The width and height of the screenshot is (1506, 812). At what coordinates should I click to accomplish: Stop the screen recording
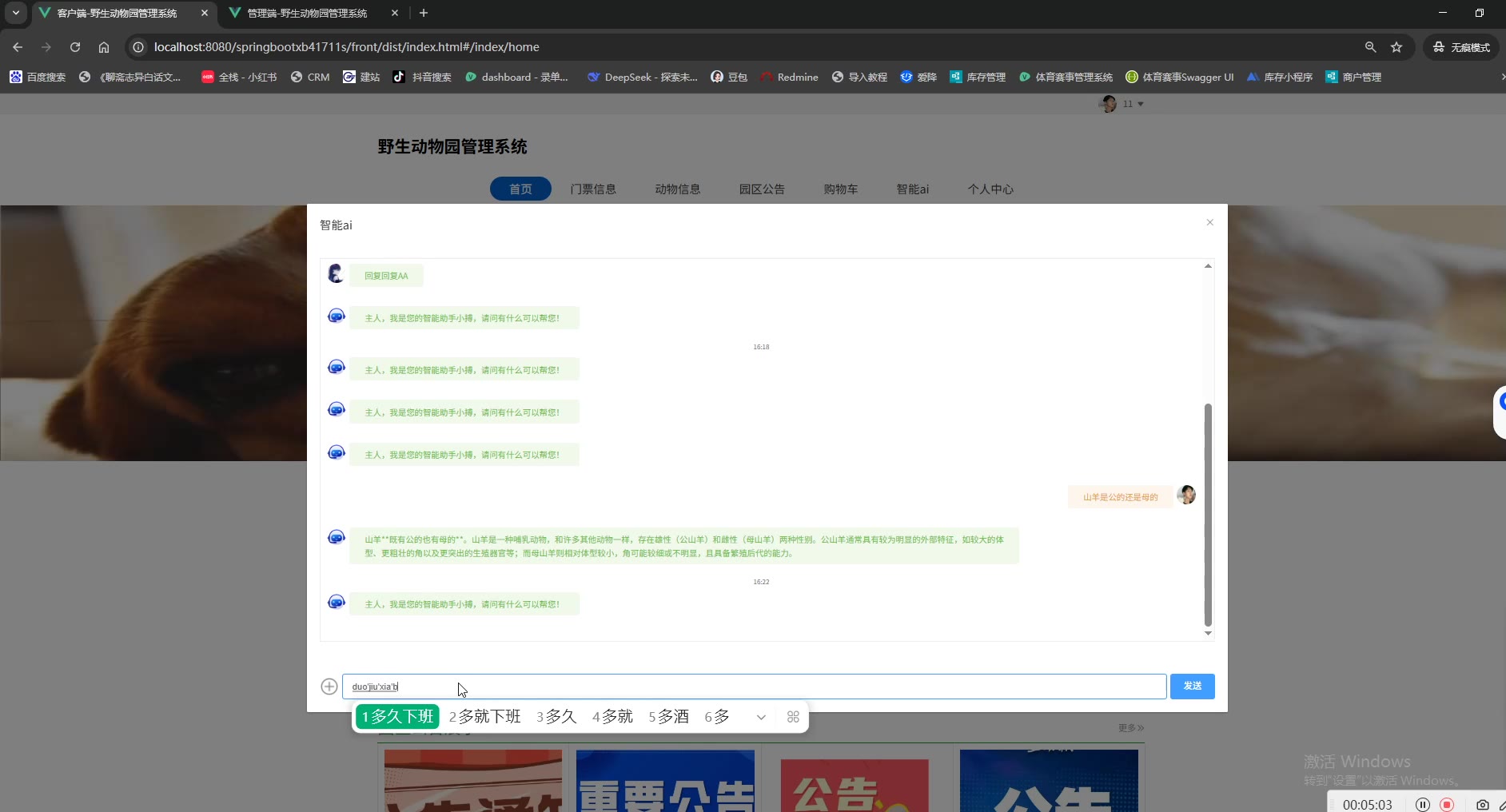tap(1447, 804)
